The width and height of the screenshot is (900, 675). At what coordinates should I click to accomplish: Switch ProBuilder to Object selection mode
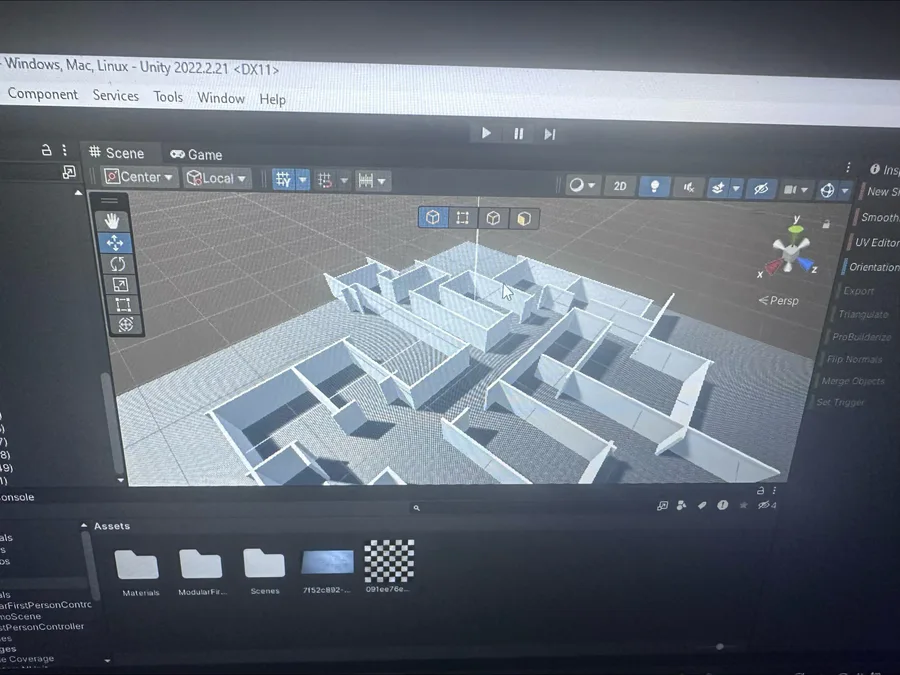pos(433,218)
